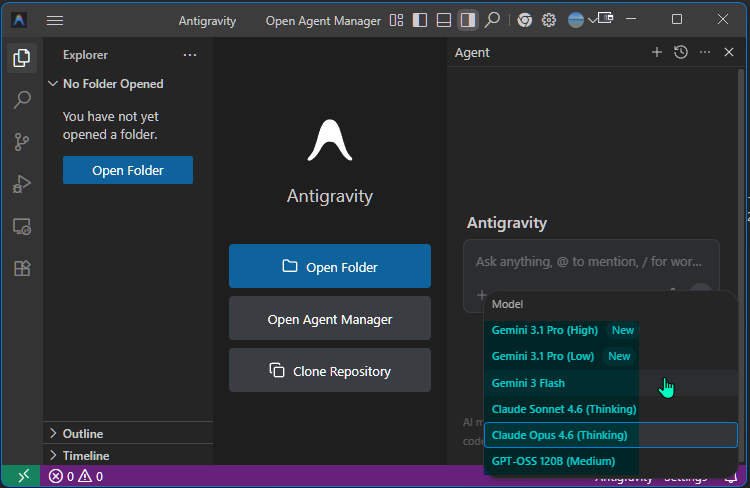This screenshot has height=488, width=750.
Task: Open the settings gear in title bar
Action: pos(549,20)
